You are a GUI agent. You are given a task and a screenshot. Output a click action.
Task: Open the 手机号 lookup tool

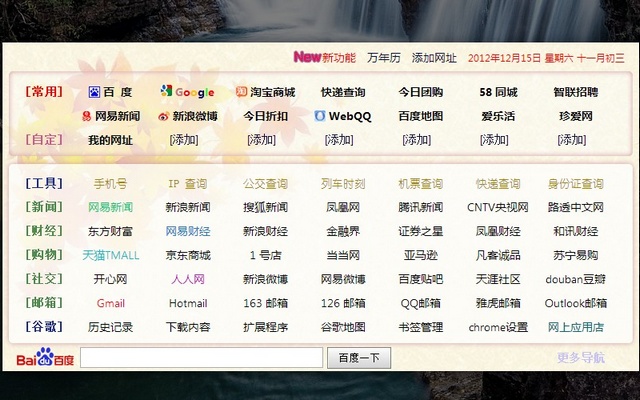110,184
